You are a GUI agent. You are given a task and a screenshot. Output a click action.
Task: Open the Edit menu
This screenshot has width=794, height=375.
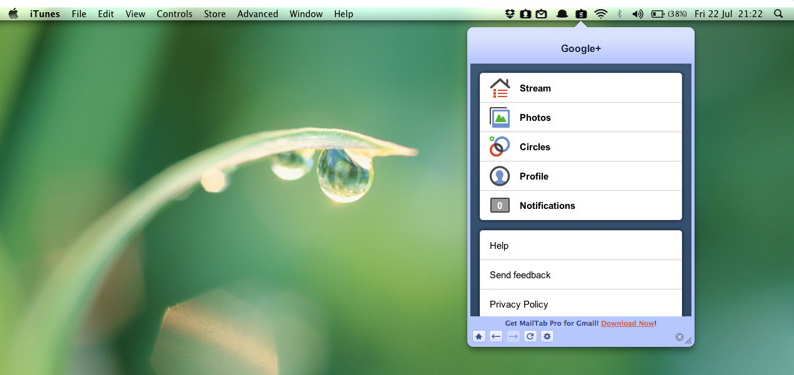[106, 14]
